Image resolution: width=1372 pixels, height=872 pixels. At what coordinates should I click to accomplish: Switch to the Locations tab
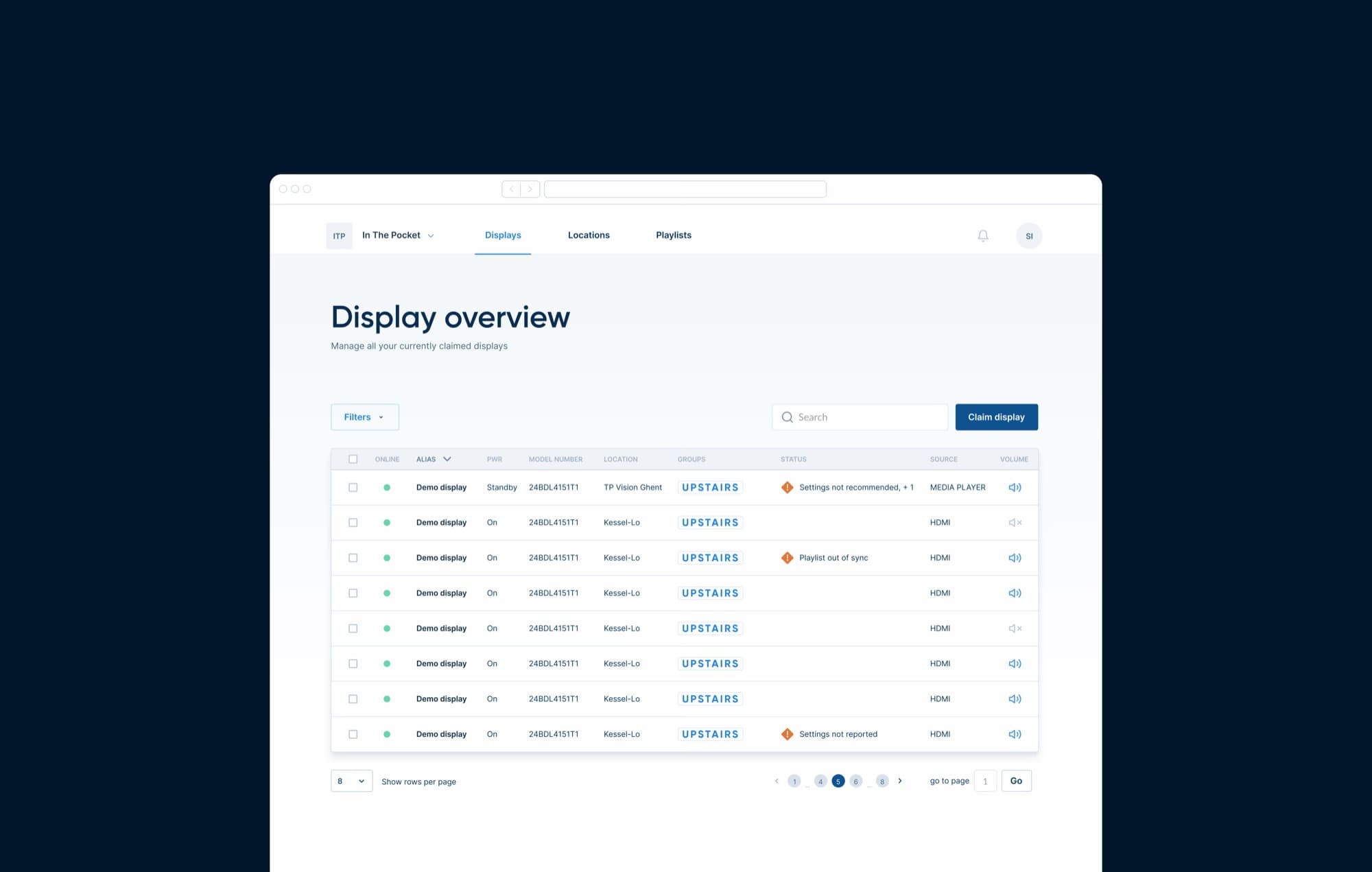click(x=589, y=235)
